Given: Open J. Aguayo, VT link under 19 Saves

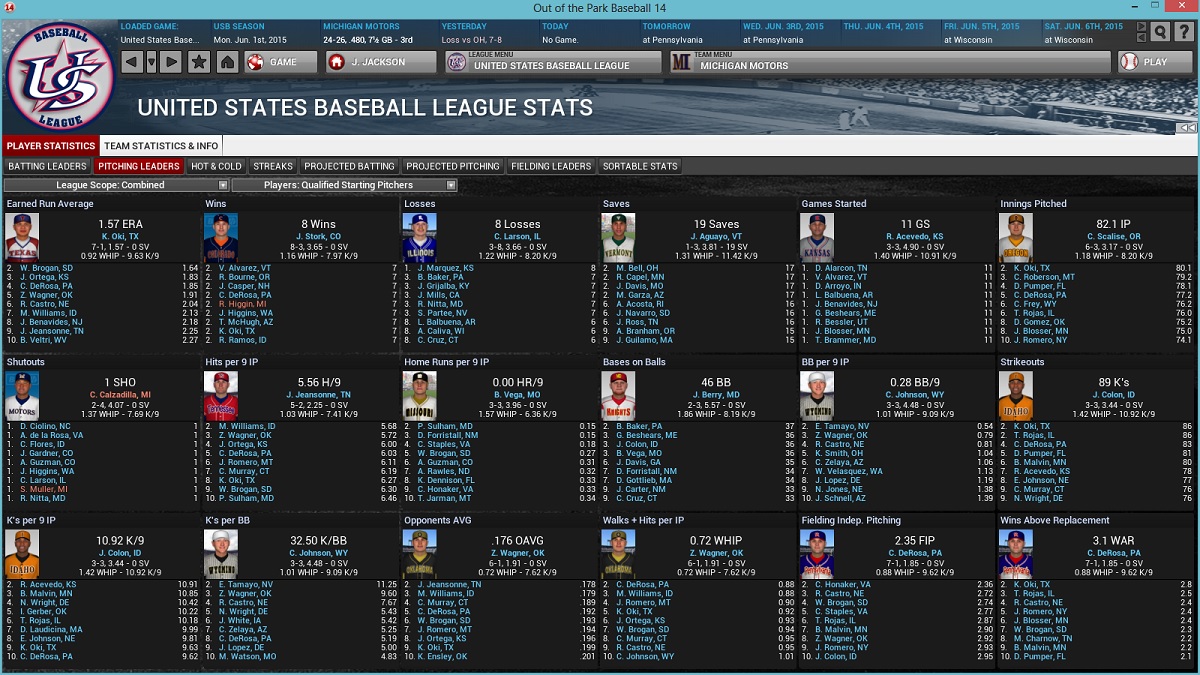Looking at the screenshot, I should pos(716,237).
